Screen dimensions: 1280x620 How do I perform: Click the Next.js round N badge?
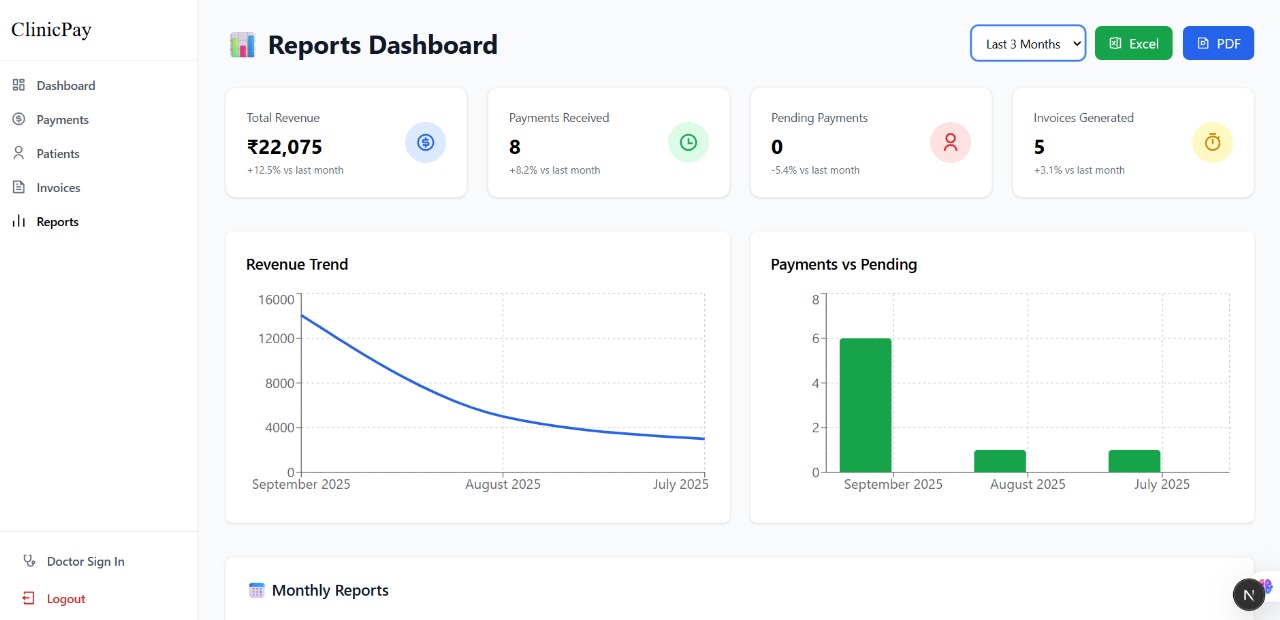coord(1248,594)
